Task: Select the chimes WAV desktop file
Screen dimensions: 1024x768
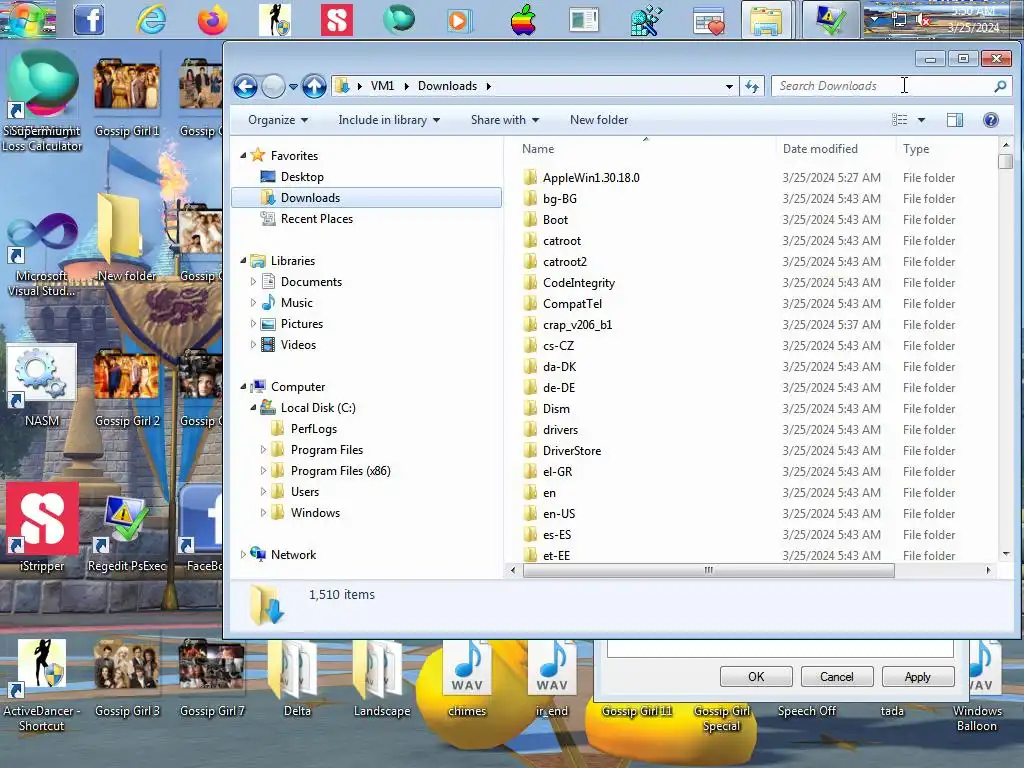Action: pyautogui.click(x=467, y=679)
